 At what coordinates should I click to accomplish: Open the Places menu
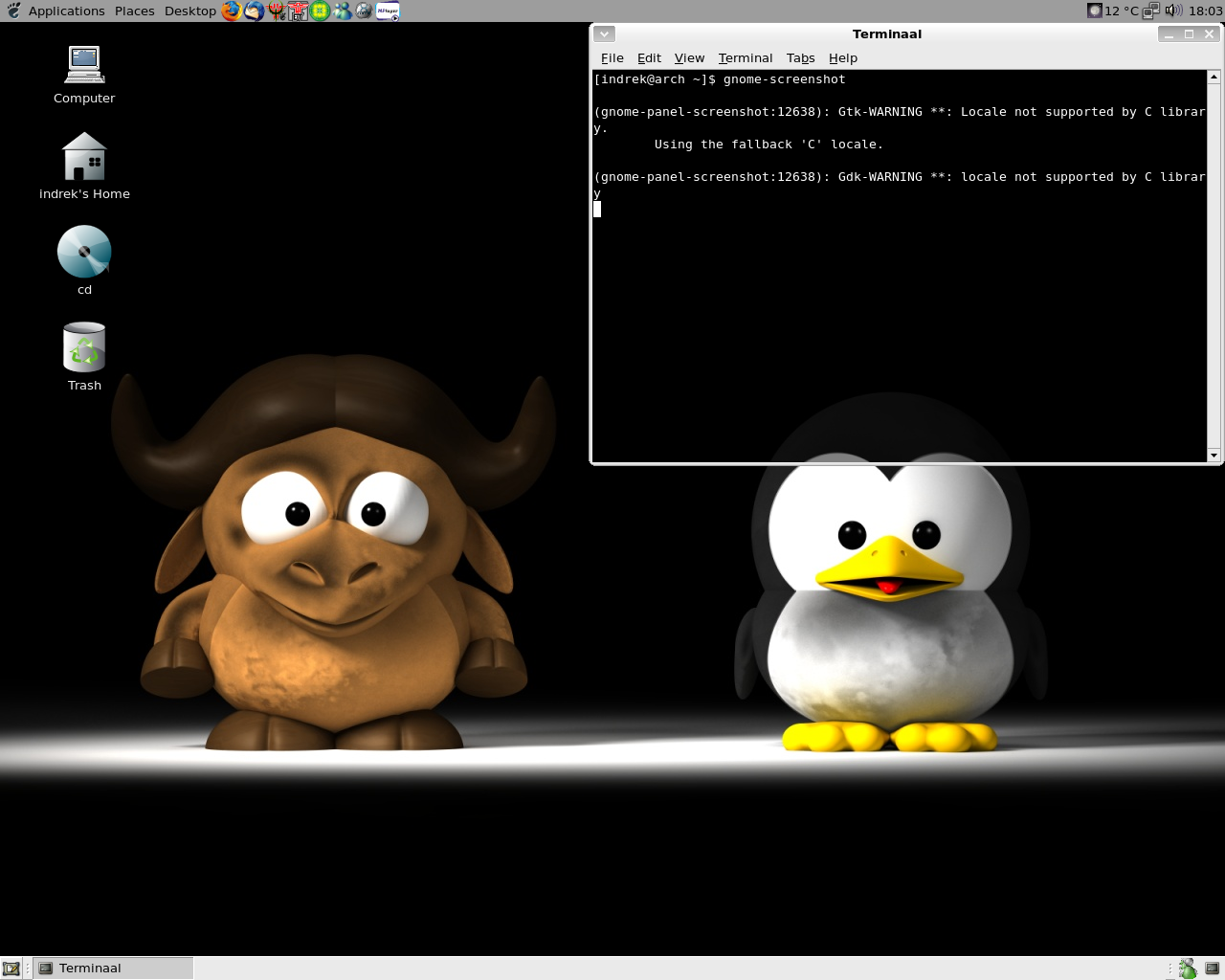point(134,11)
